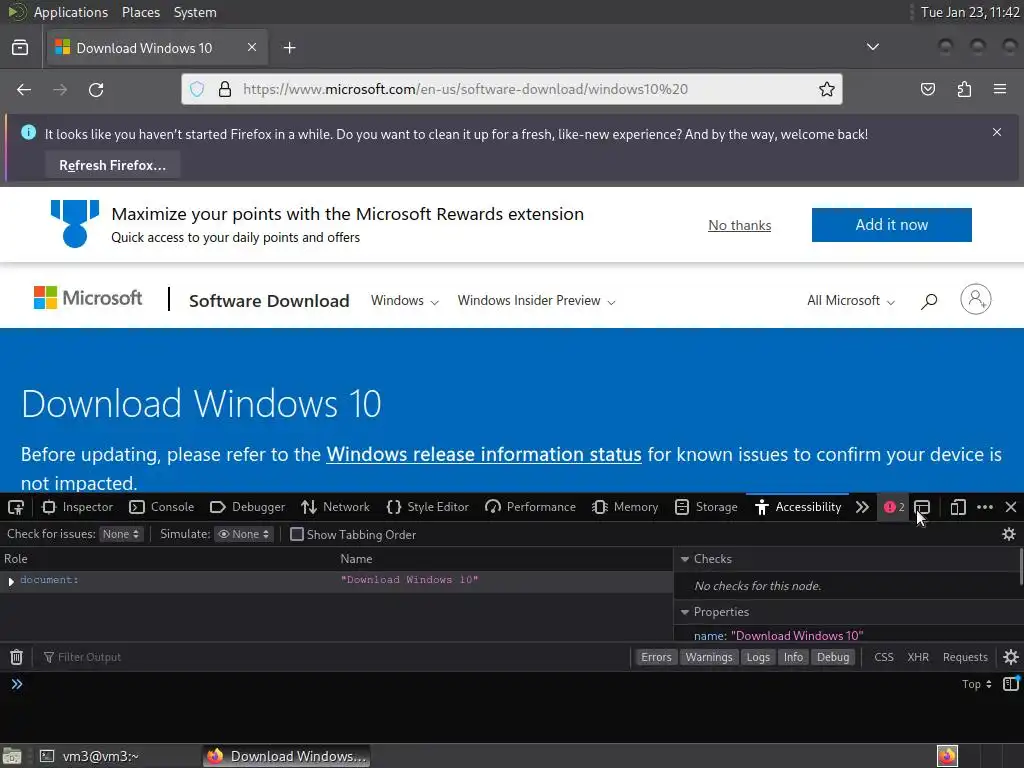Open the Save to Pocket icon

pos(928,89)
